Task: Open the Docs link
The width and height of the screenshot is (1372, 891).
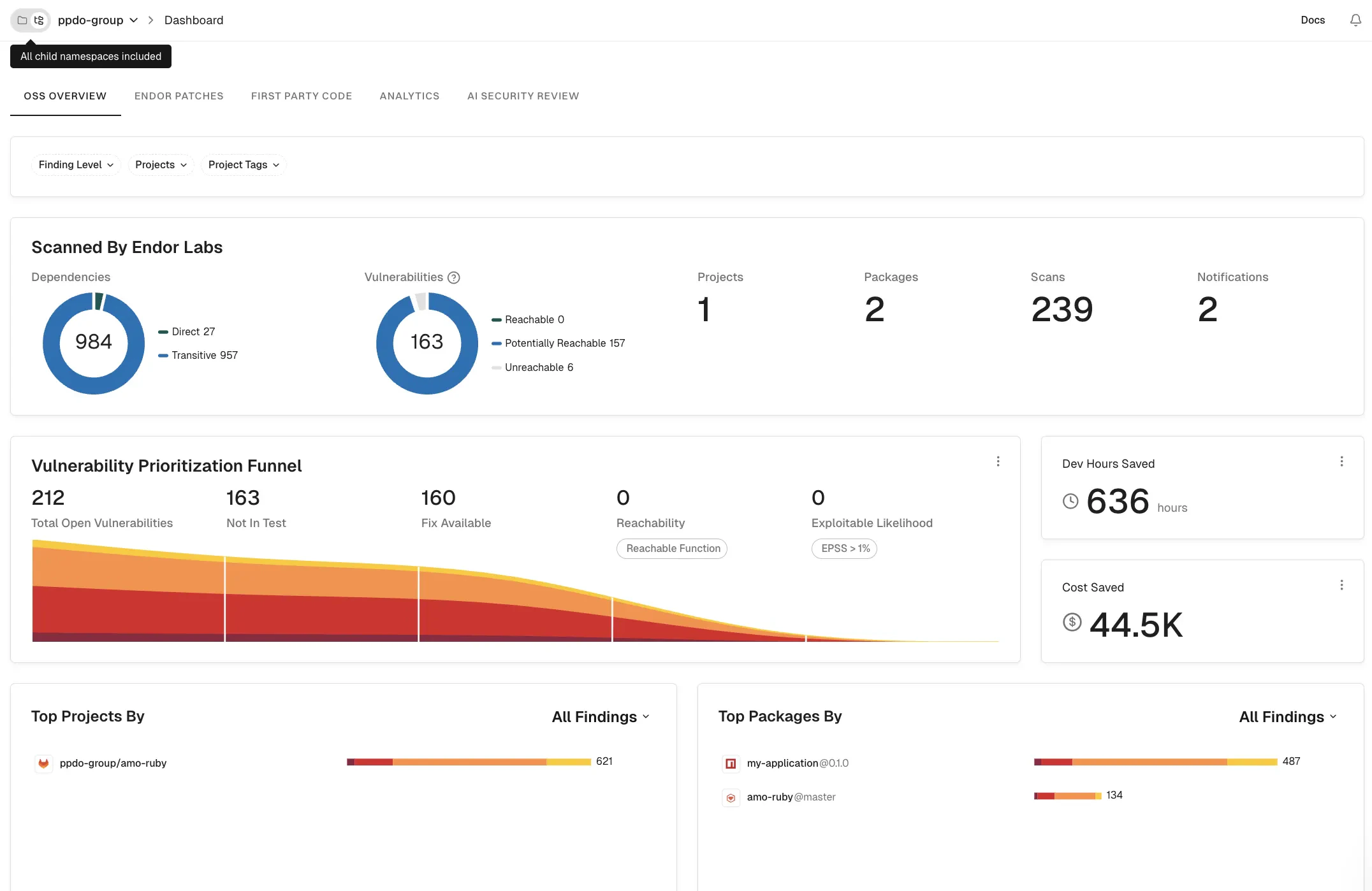Action: pos(1313,20)
